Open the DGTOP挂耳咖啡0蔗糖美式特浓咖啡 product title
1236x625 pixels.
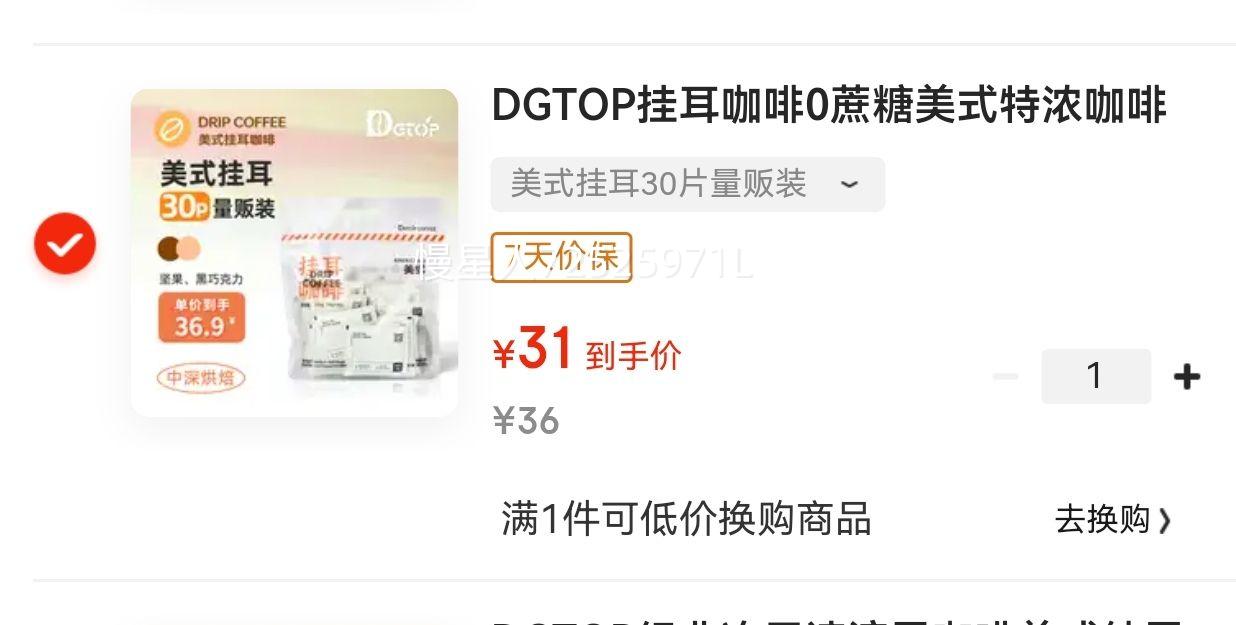tap(829, 105)
